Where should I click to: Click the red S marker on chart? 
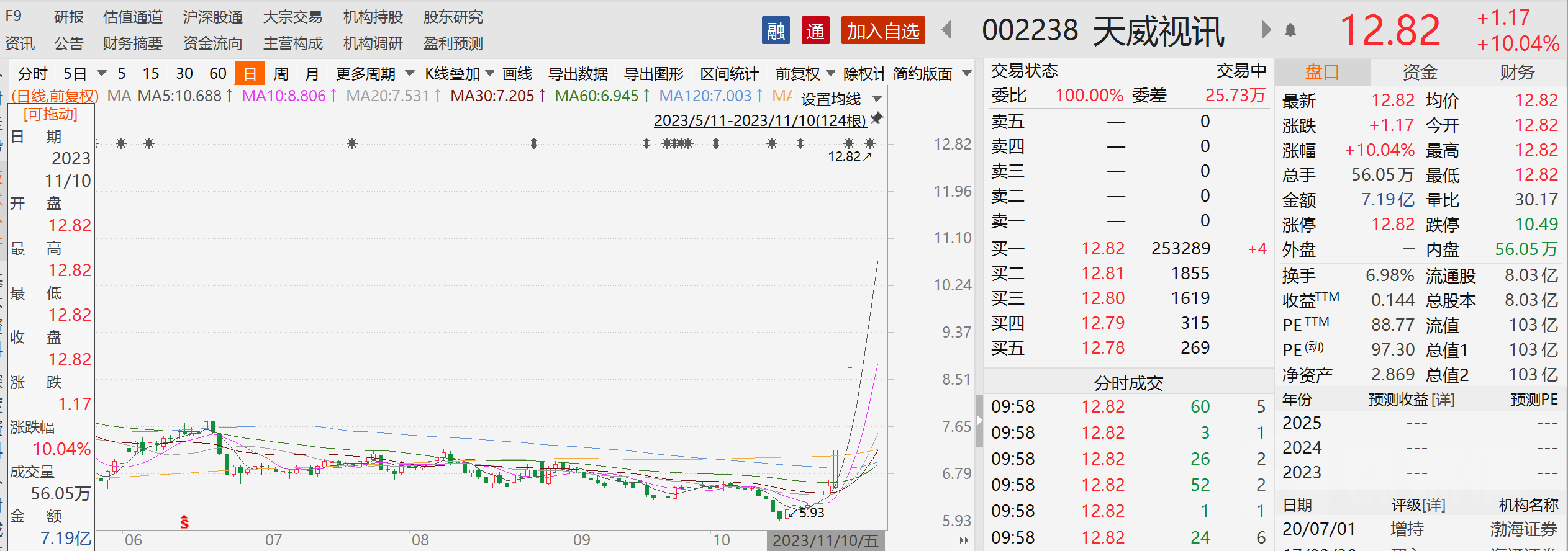click(x=184, y=522)
